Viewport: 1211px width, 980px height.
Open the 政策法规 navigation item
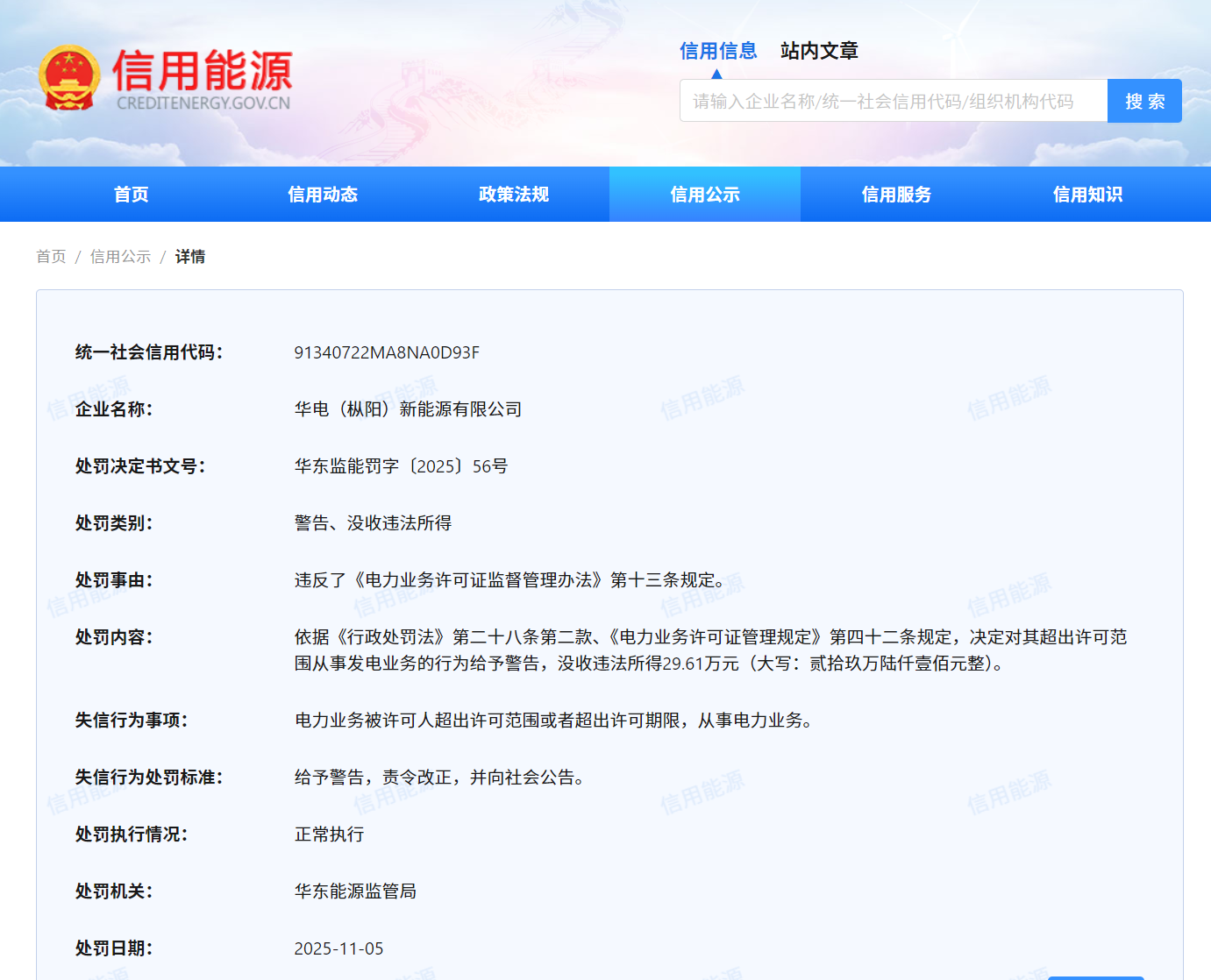514,195
